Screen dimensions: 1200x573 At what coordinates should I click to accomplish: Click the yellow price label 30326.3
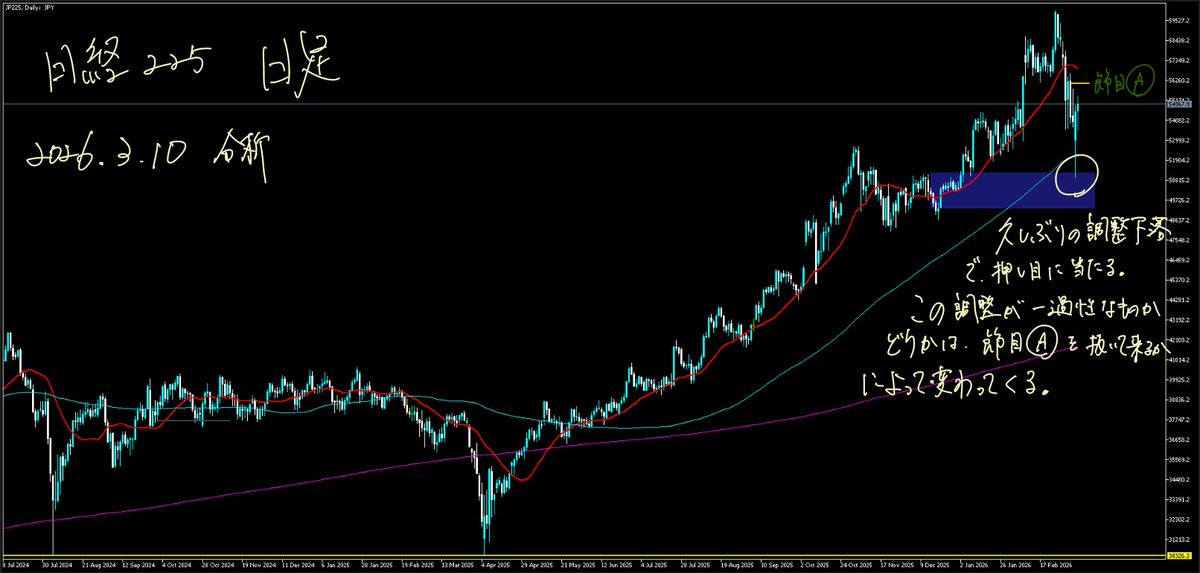point(1180,555)
